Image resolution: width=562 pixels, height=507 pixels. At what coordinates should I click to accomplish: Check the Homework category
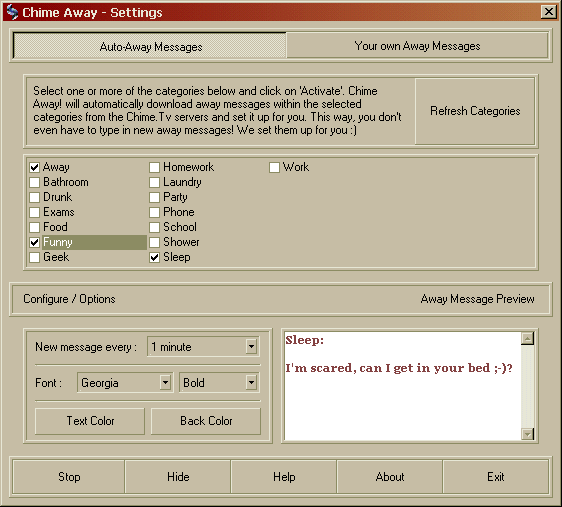coord(154,167)
